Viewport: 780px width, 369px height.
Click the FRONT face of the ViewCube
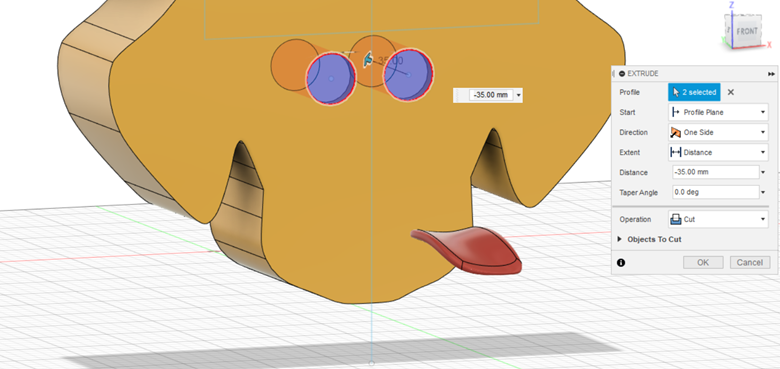pyautogui.click(x=747, y=31)
